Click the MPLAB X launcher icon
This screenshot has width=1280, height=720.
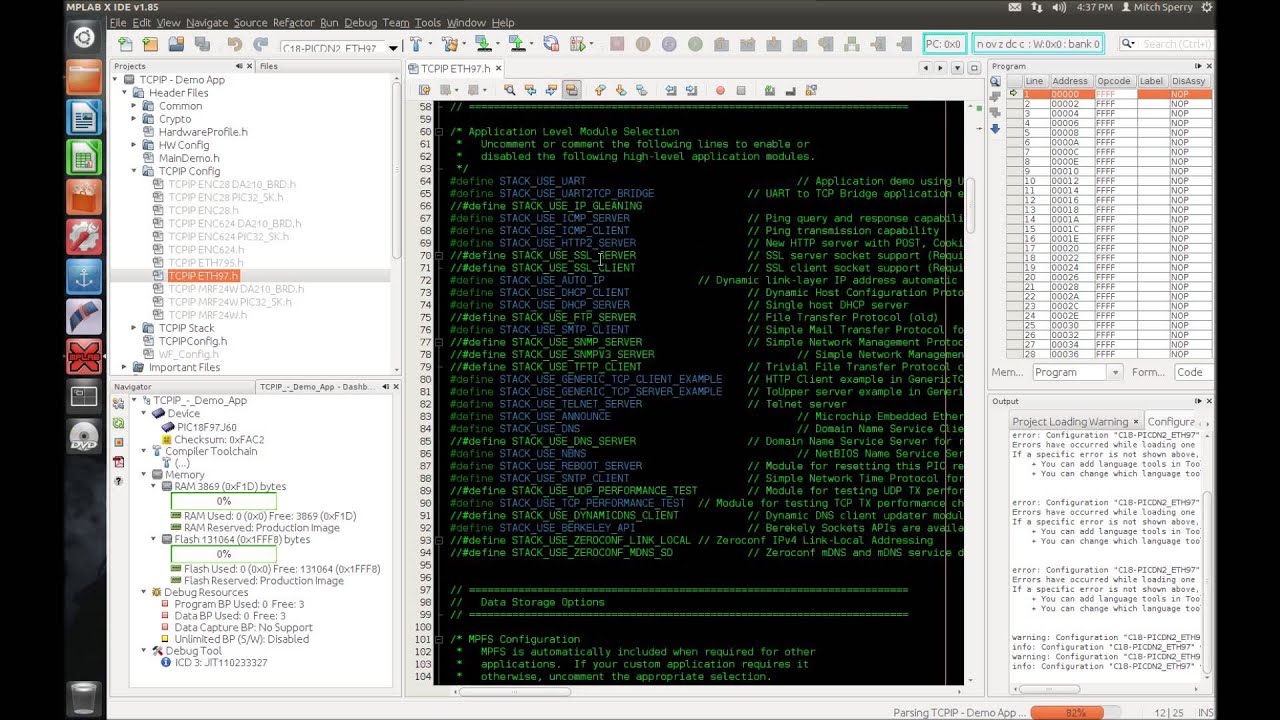pyautogui.click(x=84, y=357)
